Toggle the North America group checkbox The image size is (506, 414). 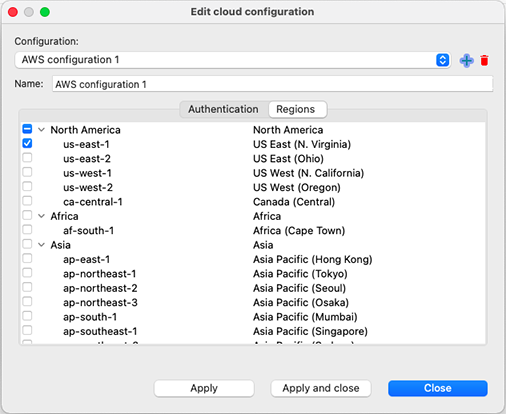27,129
